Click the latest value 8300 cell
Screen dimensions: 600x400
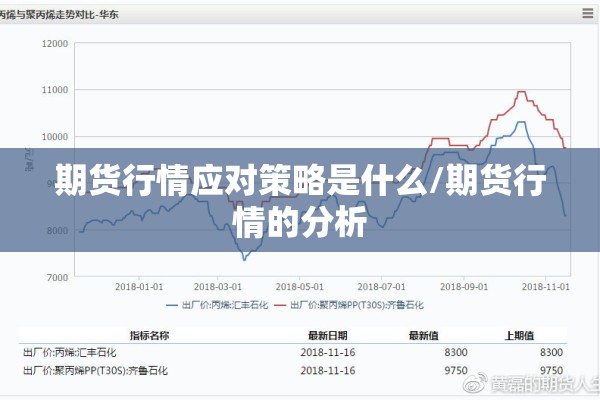click(456, 353)
